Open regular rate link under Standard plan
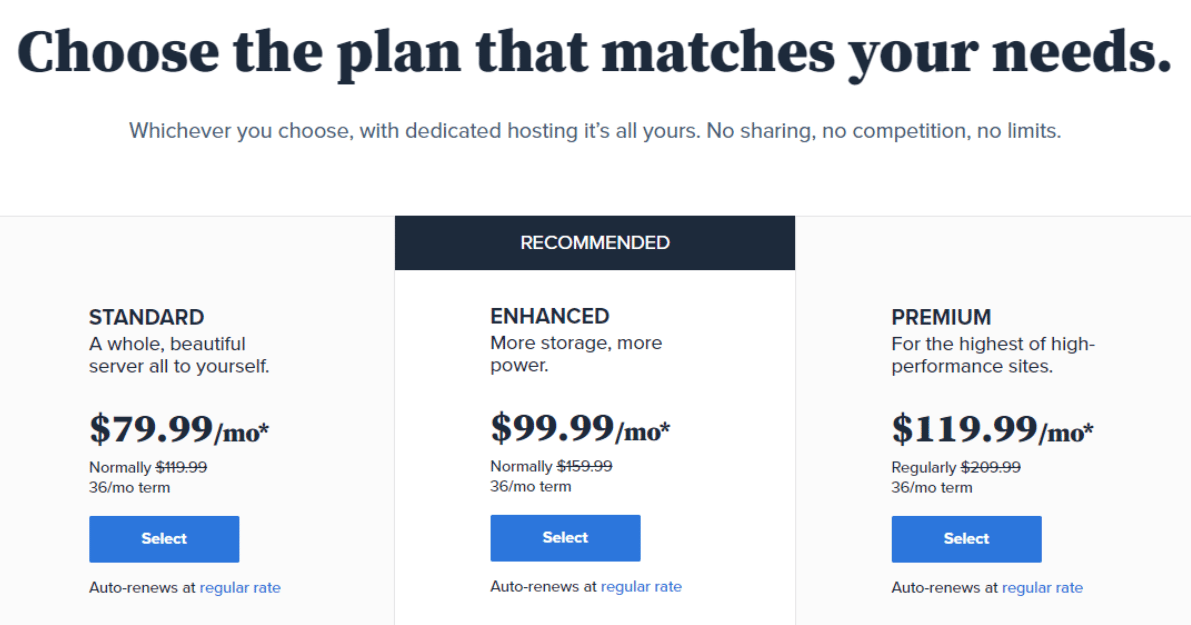This screenshot has width=1191, height=625. point(240,588)
